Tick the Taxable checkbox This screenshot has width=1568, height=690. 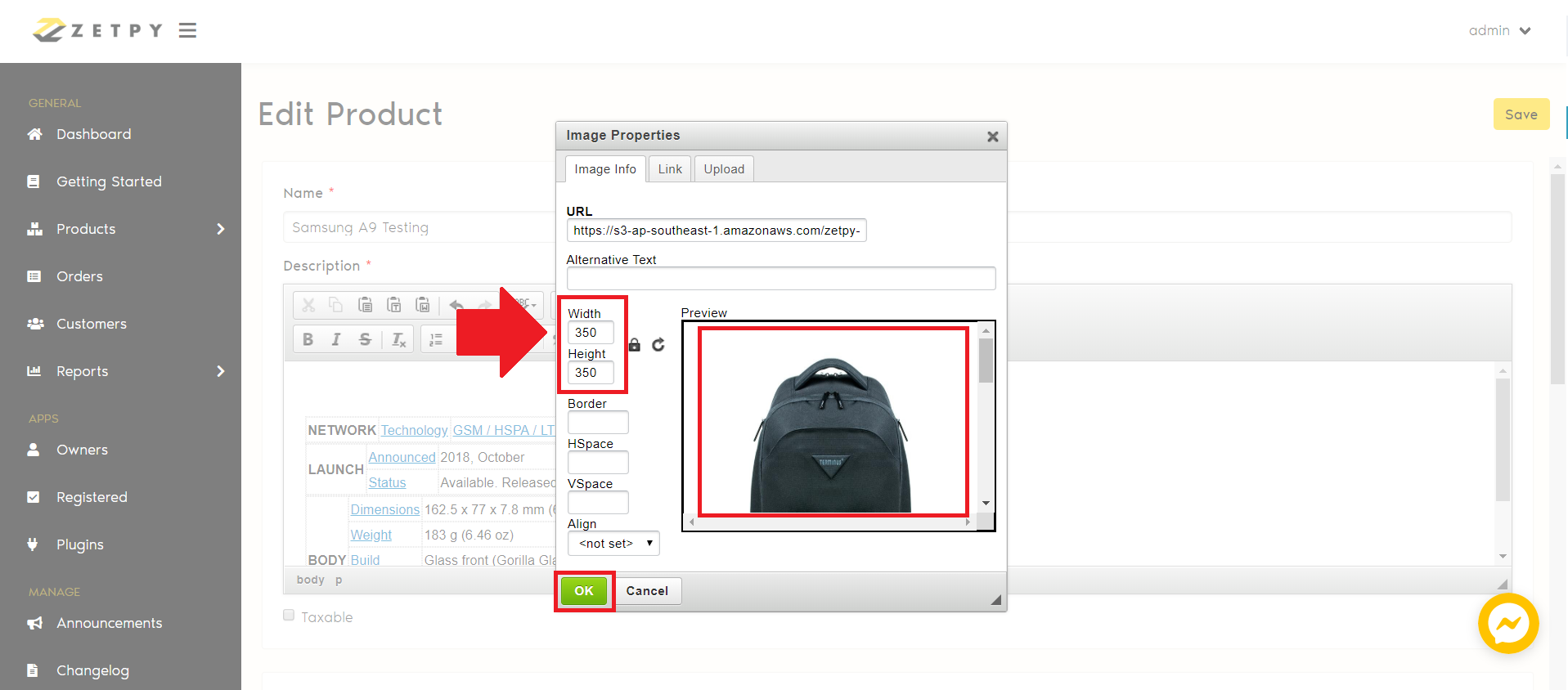289,616
